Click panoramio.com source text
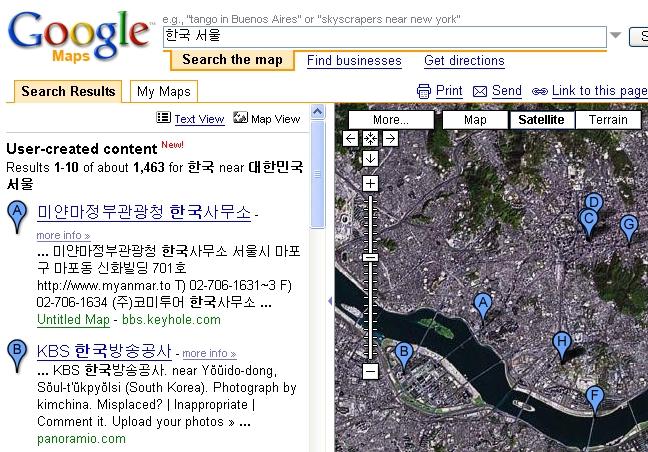The width and height of the screenshot is (648, 452). coord(81,439)
